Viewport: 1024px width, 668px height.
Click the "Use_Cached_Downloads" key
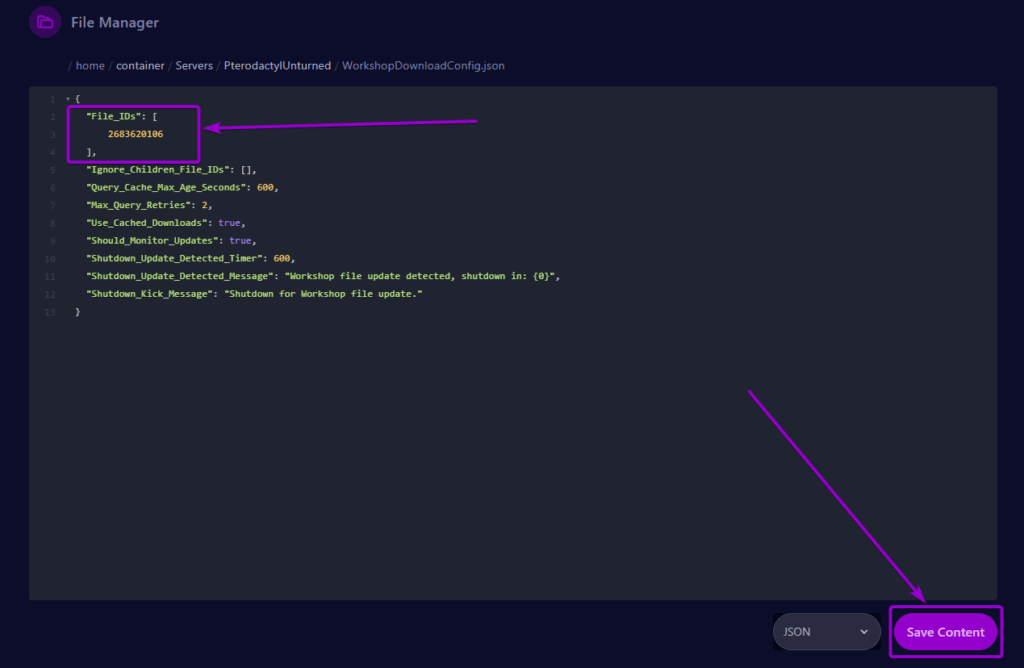coord(147,223)
